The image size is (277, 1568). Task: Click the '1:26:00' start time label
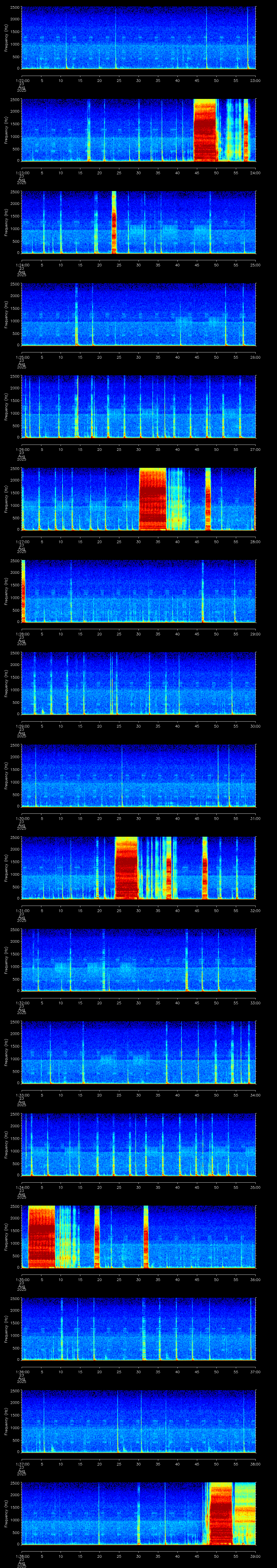coord(22,449)
